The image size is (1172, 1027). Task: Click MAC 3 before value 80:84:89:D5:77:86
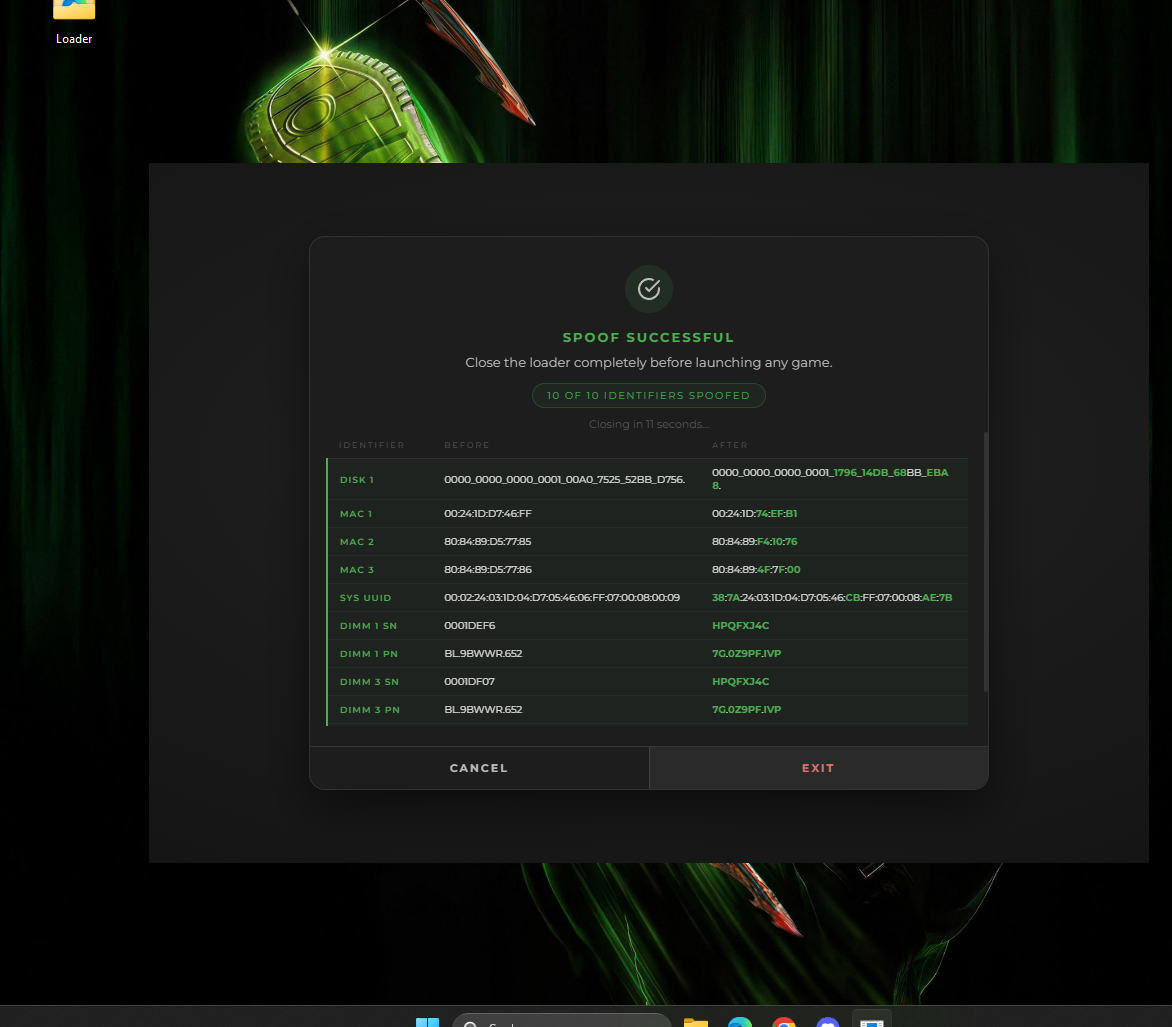pos(487,570)
